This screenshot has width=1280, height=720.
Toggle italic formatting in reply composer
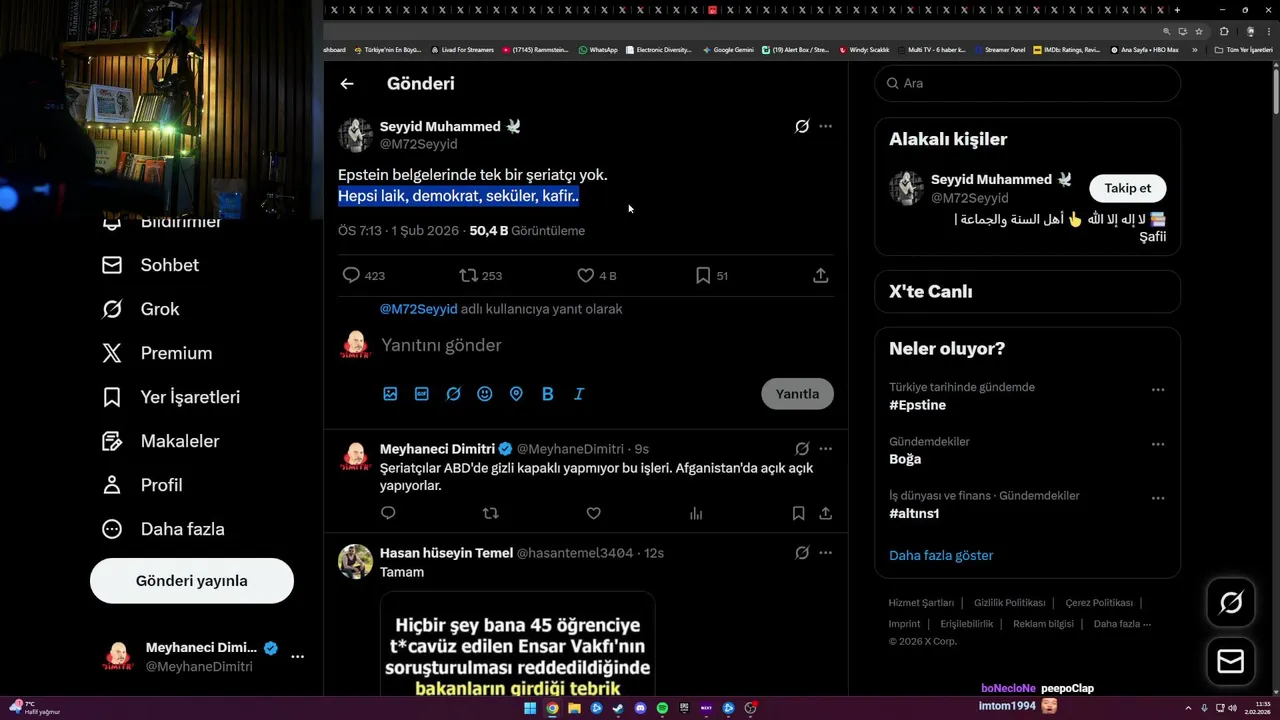tap(579, 394)
